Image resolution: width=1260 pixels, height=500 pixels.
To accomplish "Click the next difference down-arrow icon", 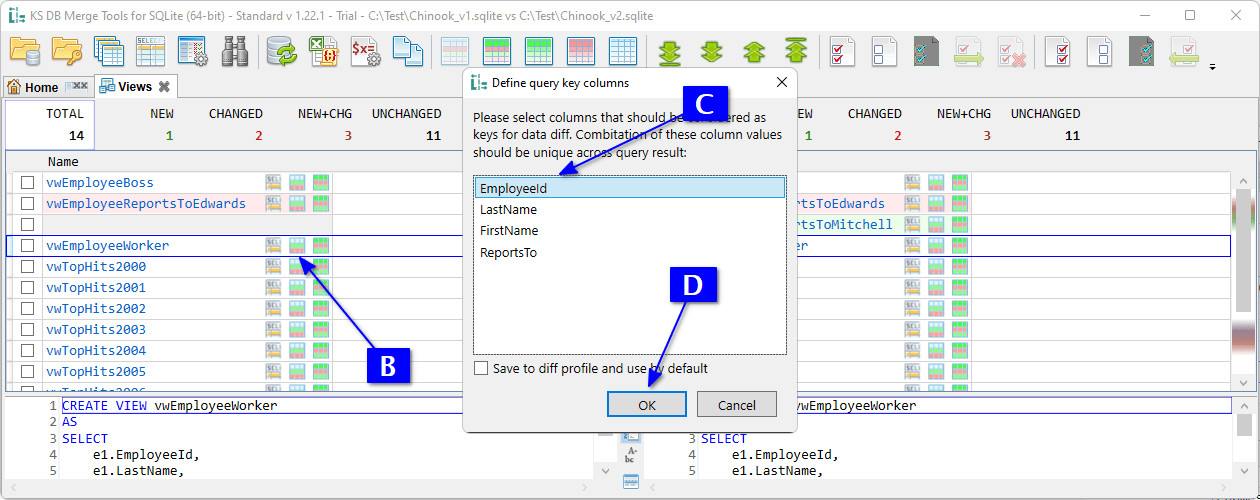I will 711,51.
